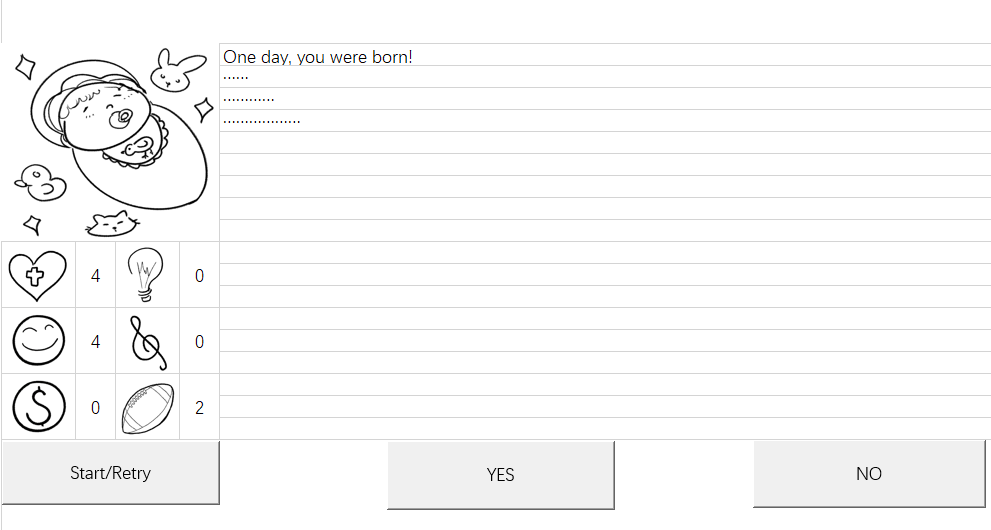The width and height of the screenshot is (991, 530).
Task: Click the baby character portrait
Action: tap(119, 134)
